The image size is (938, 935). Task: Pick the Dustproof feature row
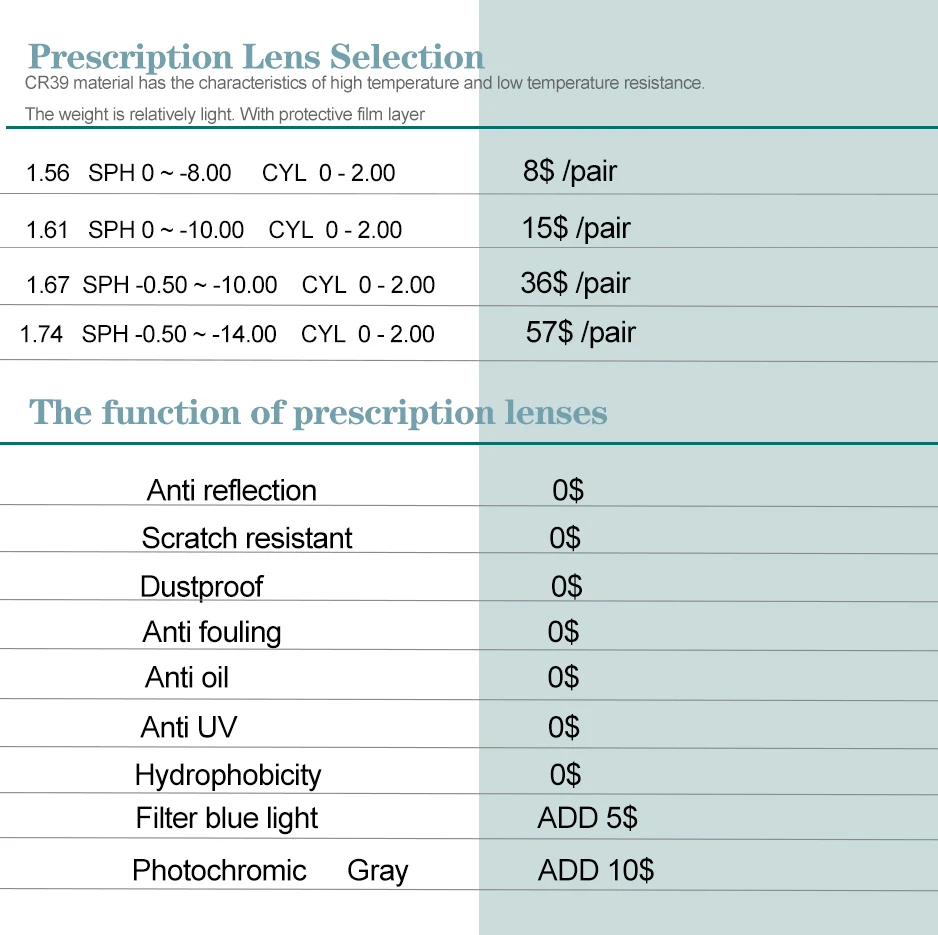[201, 586]
